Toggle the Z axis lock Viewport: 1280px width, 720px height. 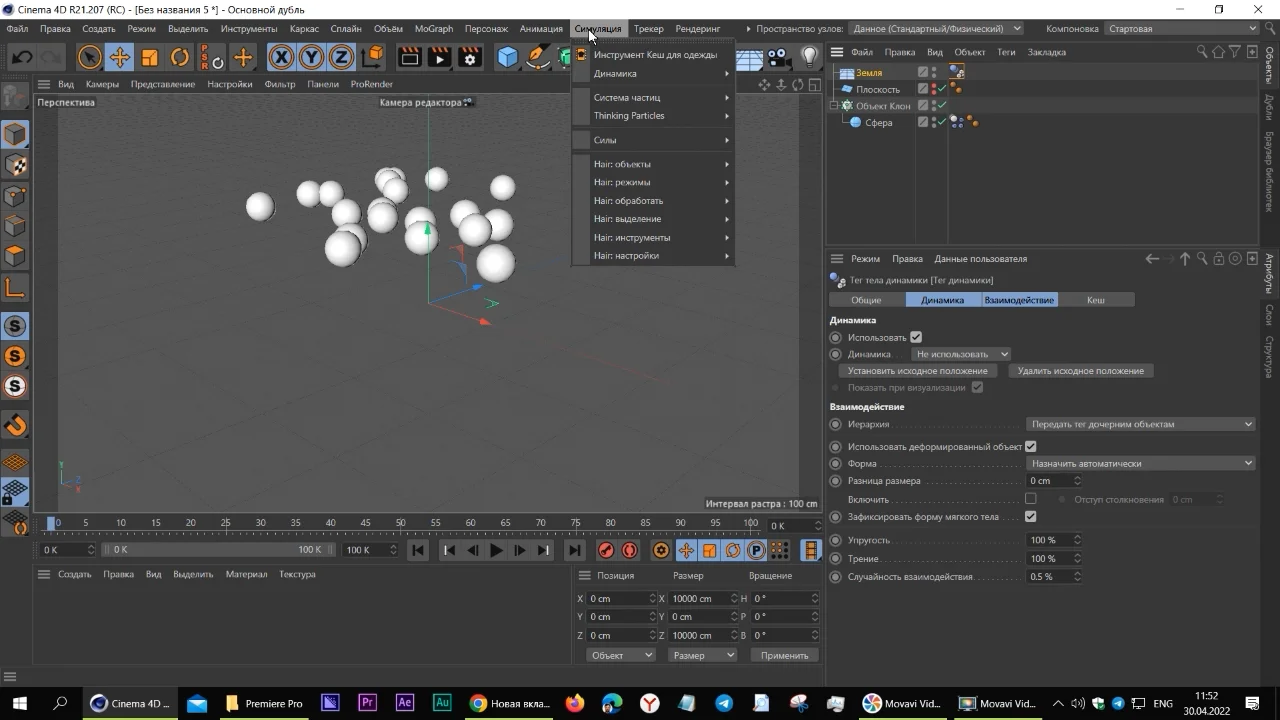tap(342, 58)
